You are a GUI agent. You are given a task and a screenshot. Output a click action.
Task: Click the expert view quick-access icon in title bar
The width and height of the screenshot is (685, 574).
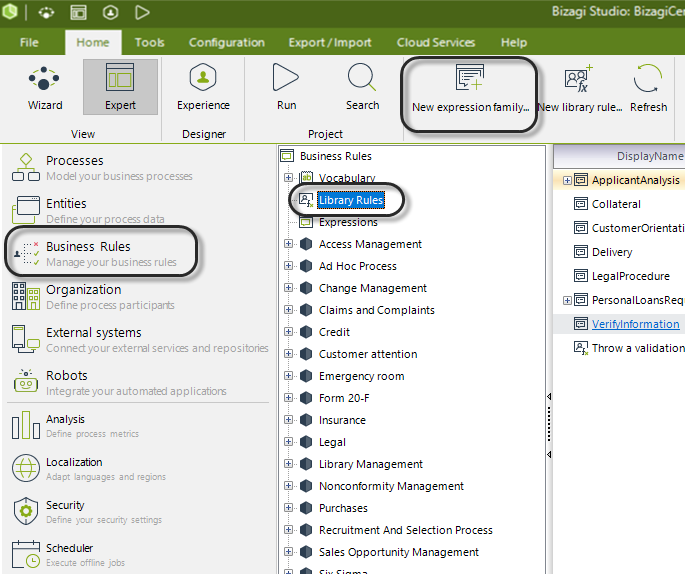(78, 12)
